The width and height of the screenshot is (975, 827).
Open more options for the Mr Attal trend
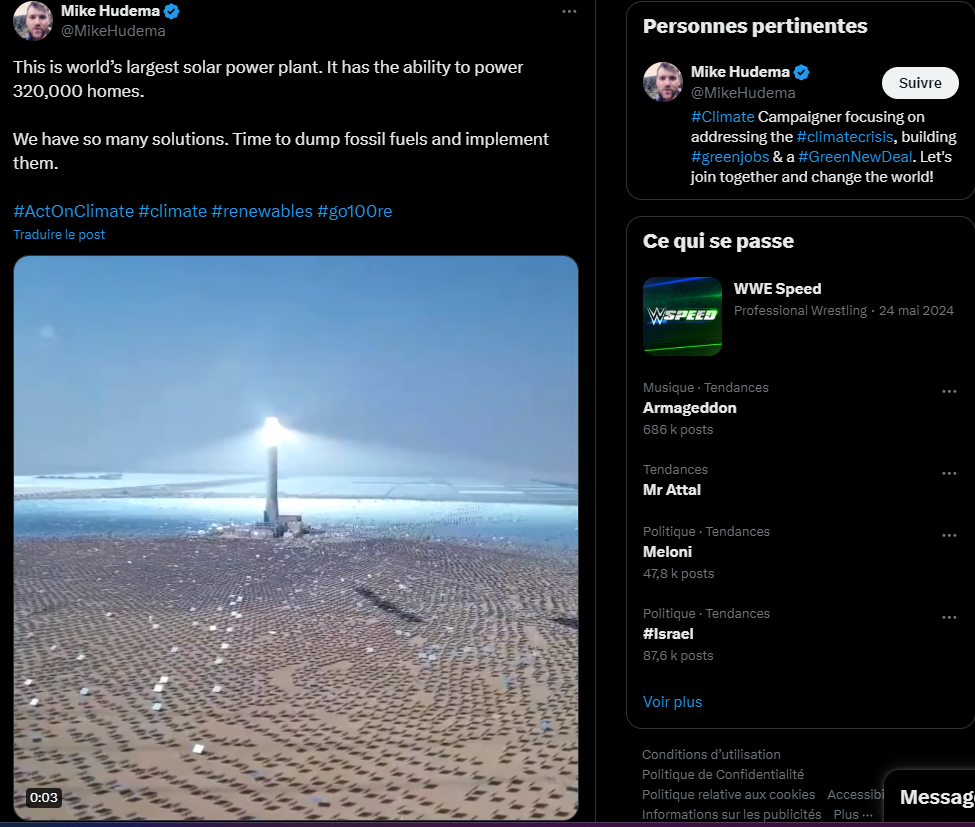click(x=949, y=473)
